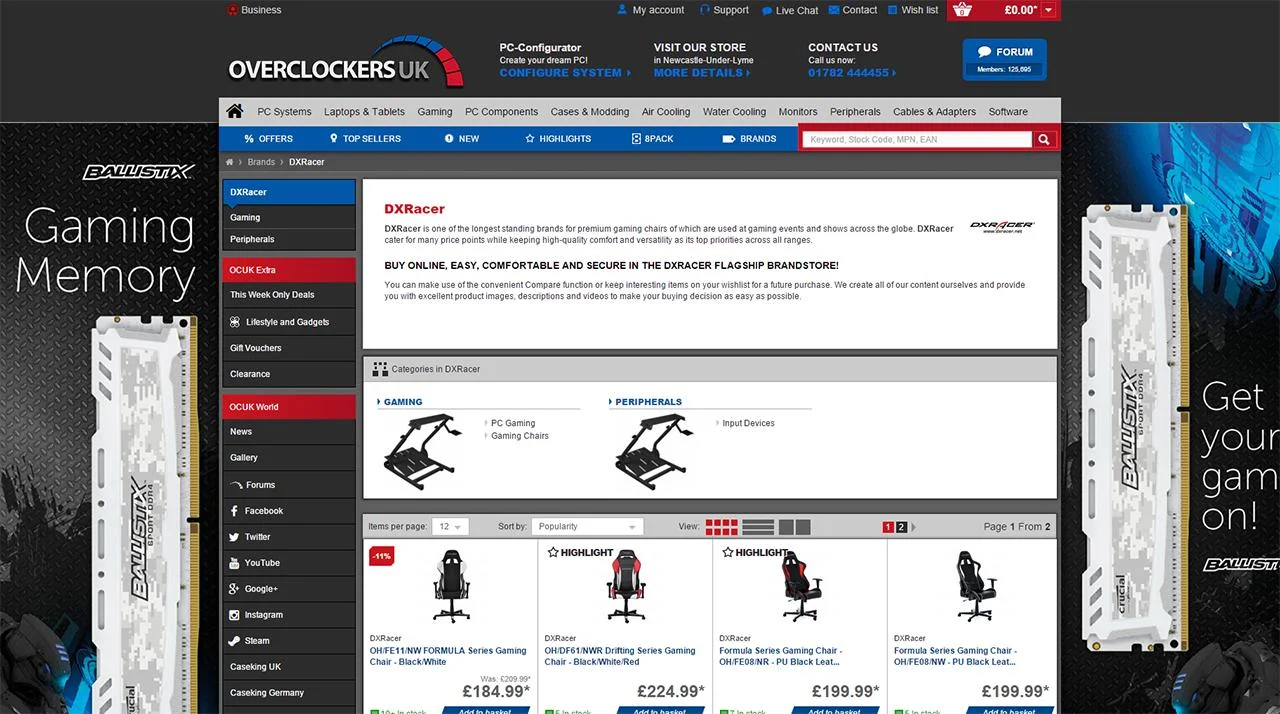Go to the next results page arrow
Viewport: 1280px width, 714px height.
913,527
